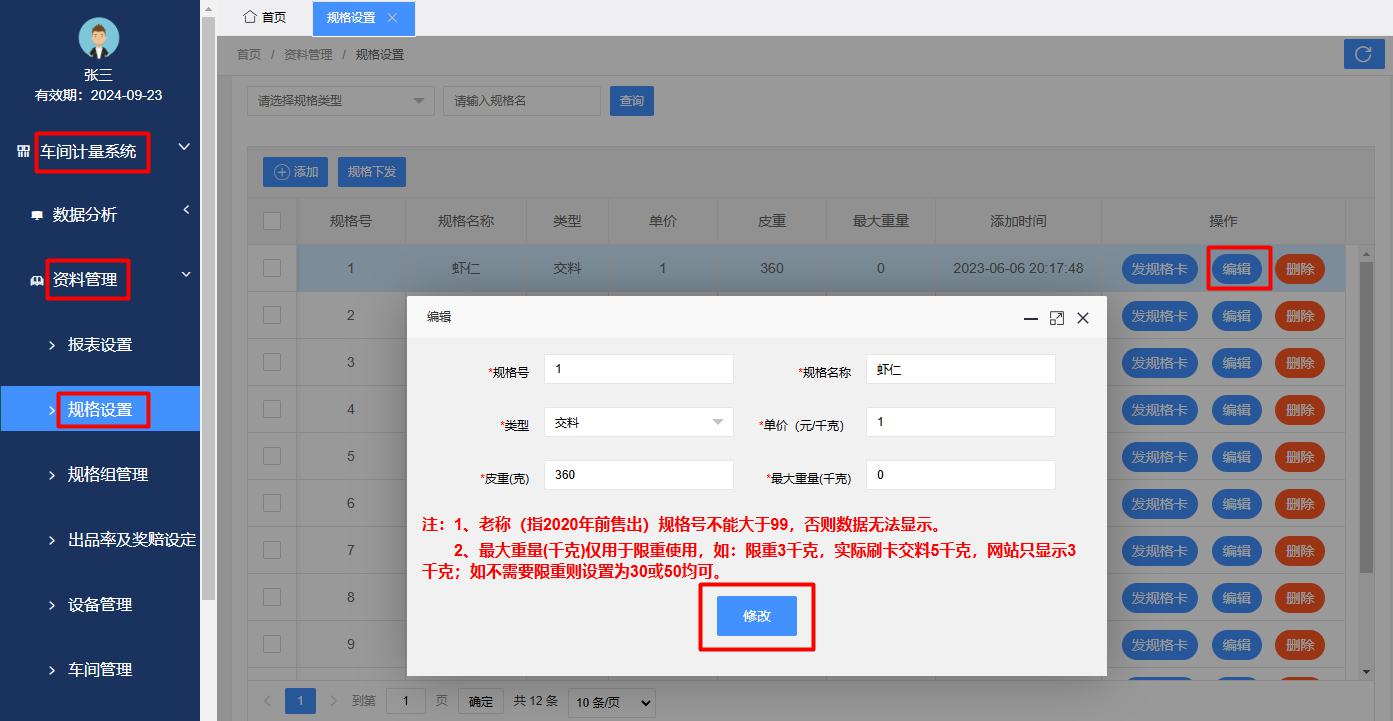The height and width of the screenshot is (721, 1393).
Task: Collapse the 资料管理 menu chevron
Action: pos(186,275)
